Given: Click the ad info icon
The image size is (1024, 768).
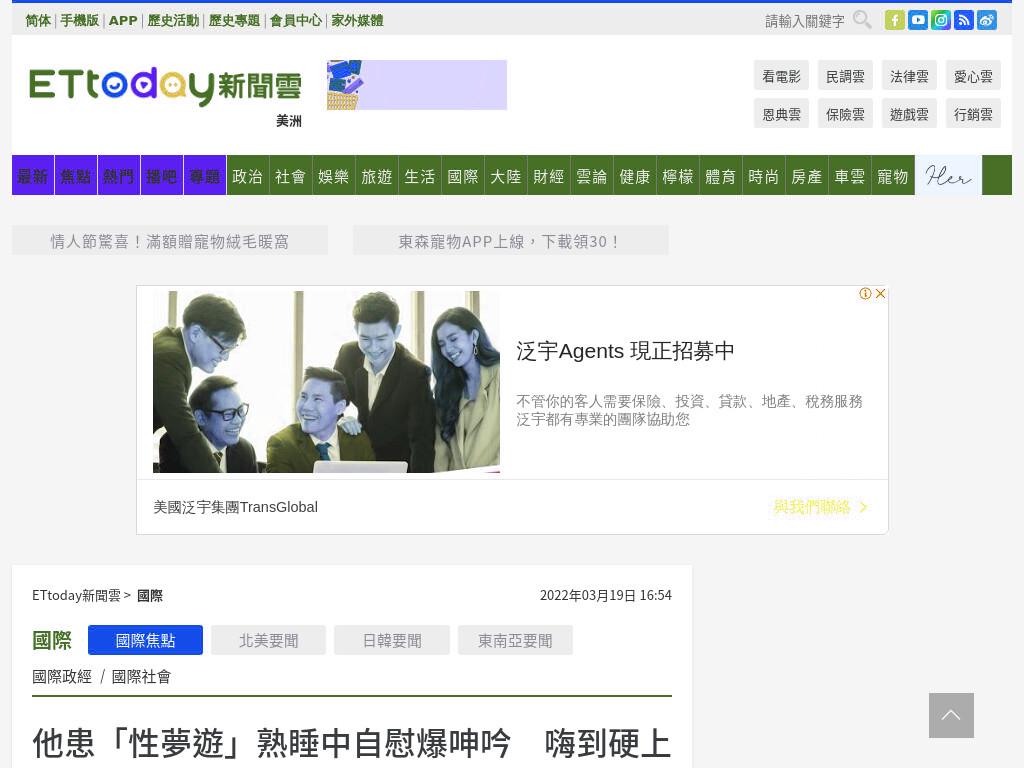Looking at the screenshot, I should 865,294.
